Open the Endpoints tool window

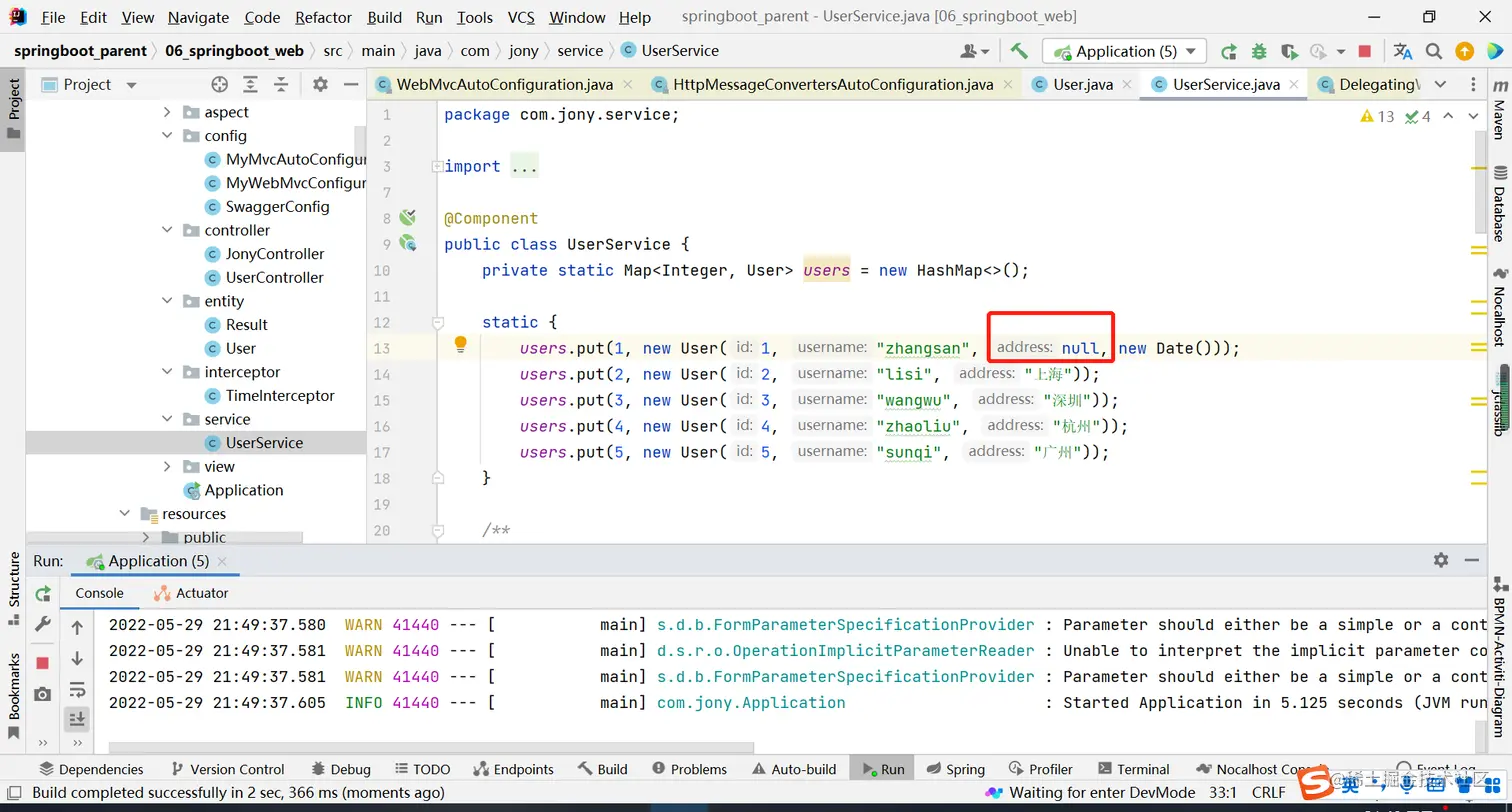coord(513,769)
